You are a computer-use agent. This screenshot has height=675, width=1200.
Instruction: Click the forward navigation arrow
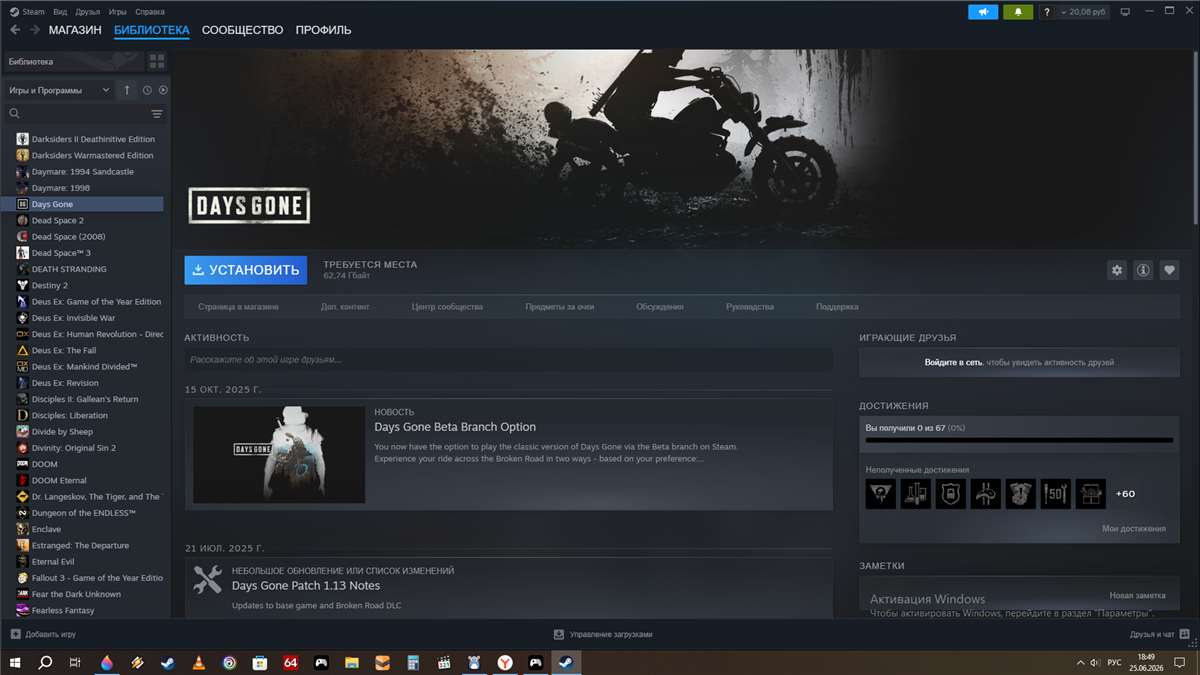(x=34, y=30)
